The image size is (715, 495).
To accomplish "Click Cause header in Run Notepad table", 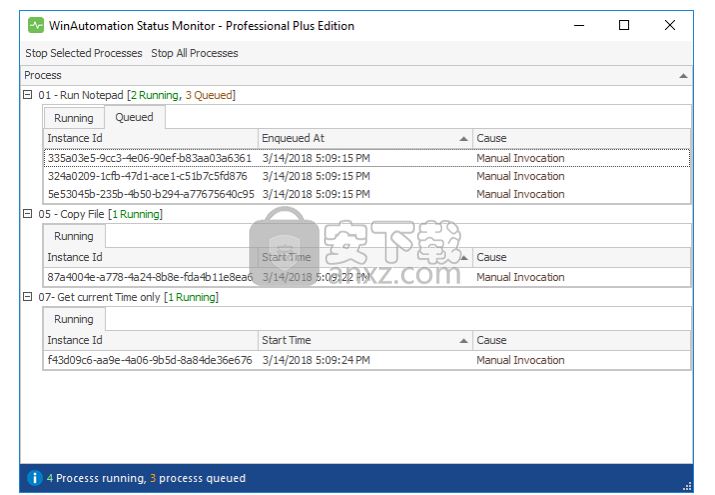I will point(581,138).
